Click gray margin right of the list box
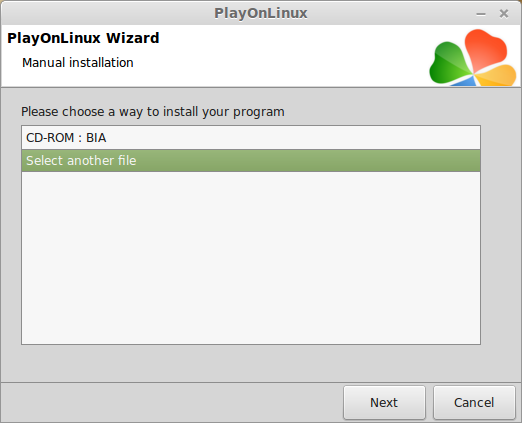This screenshot has width=522, height=423. [x=501, y=235]
